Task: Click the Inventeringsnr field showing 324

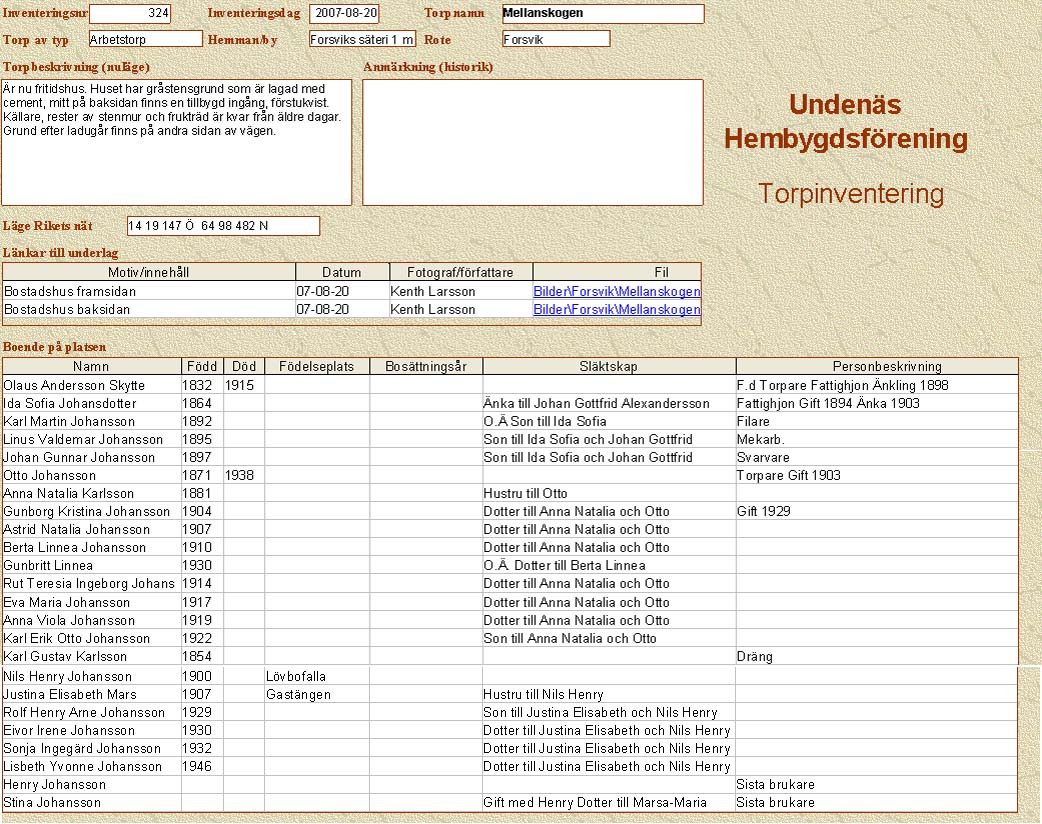Action: [130, 14]
